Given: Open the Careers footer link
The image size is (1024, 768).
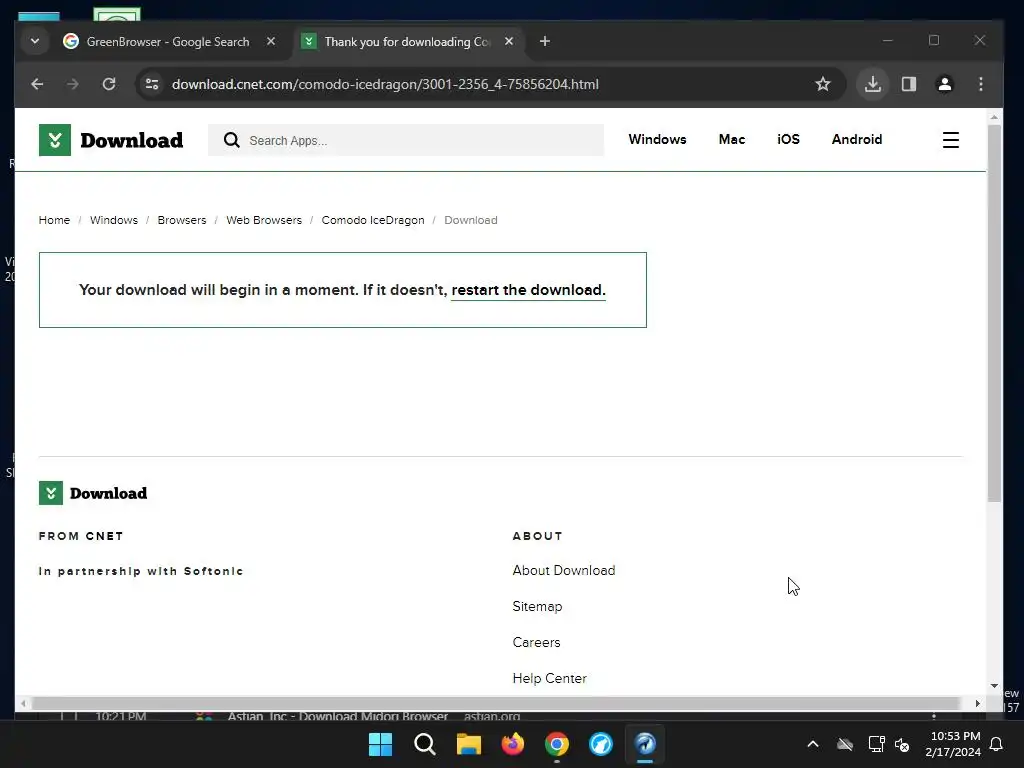Looking at the screenshot, I should [x=536, y=642].
